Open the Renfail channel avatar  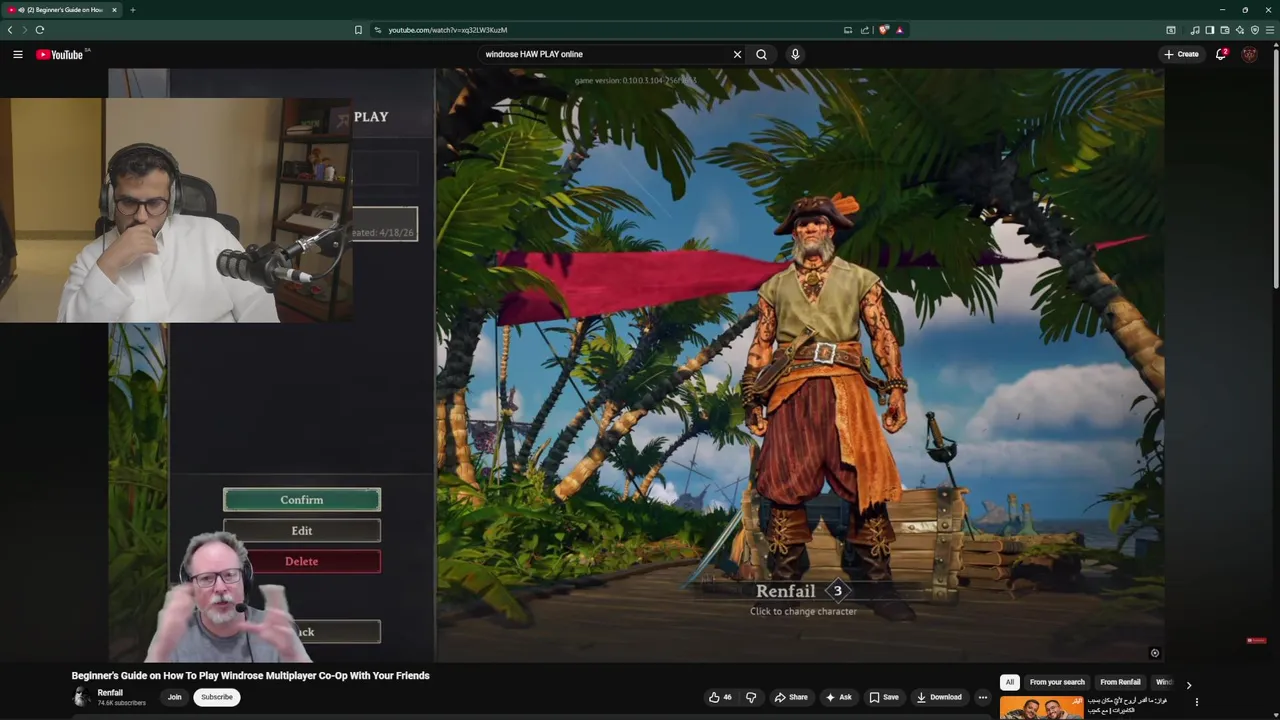[81, 697]
